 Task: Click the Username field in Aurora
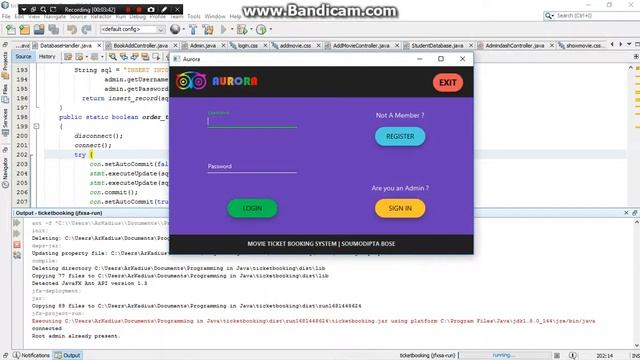(x=252, y=121)
